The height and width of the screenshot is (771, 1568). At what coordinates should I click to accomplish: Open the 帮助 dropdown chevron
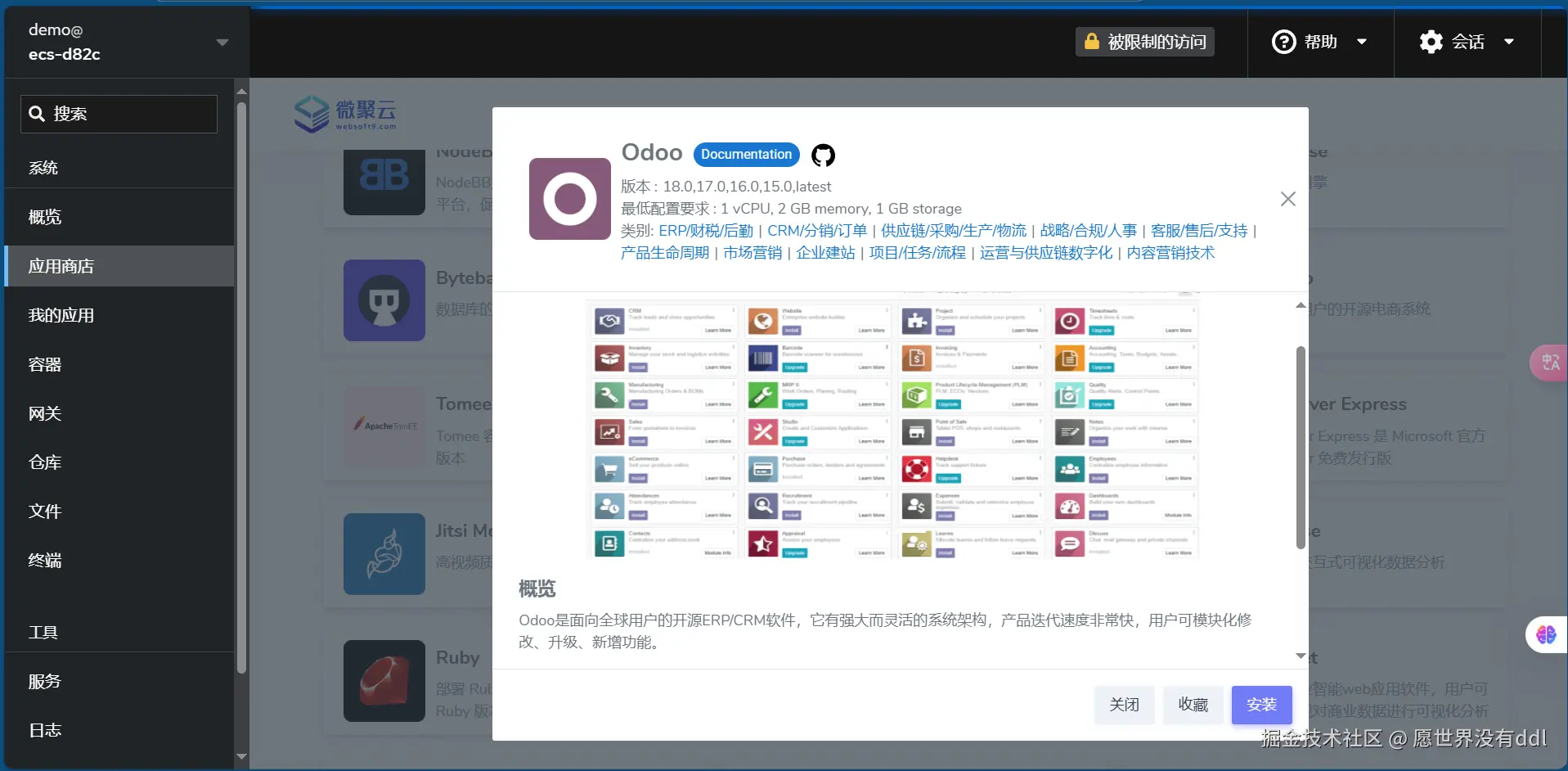pos(1360,41)
